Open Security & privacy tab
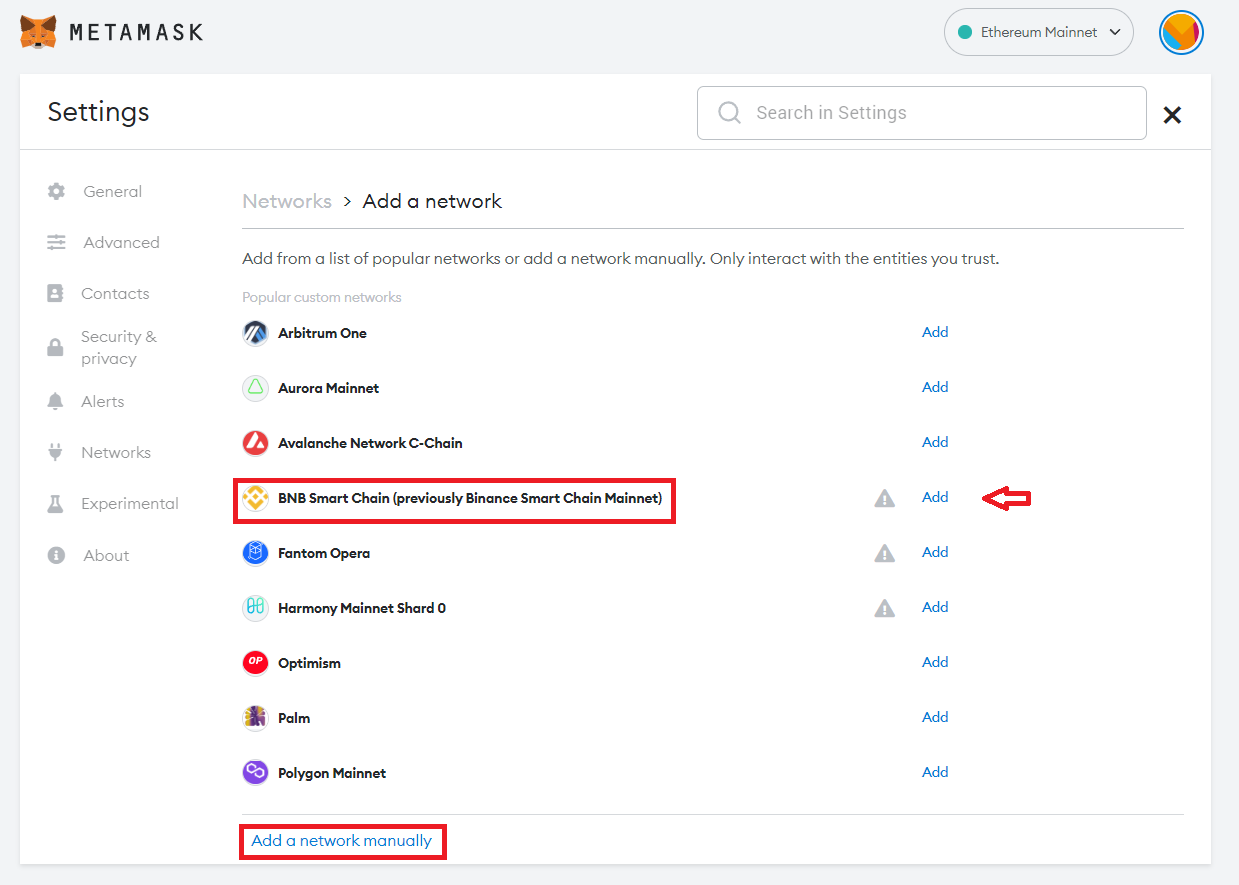Viewport: 1239px width, 885px height. click(x=119, y=347)
